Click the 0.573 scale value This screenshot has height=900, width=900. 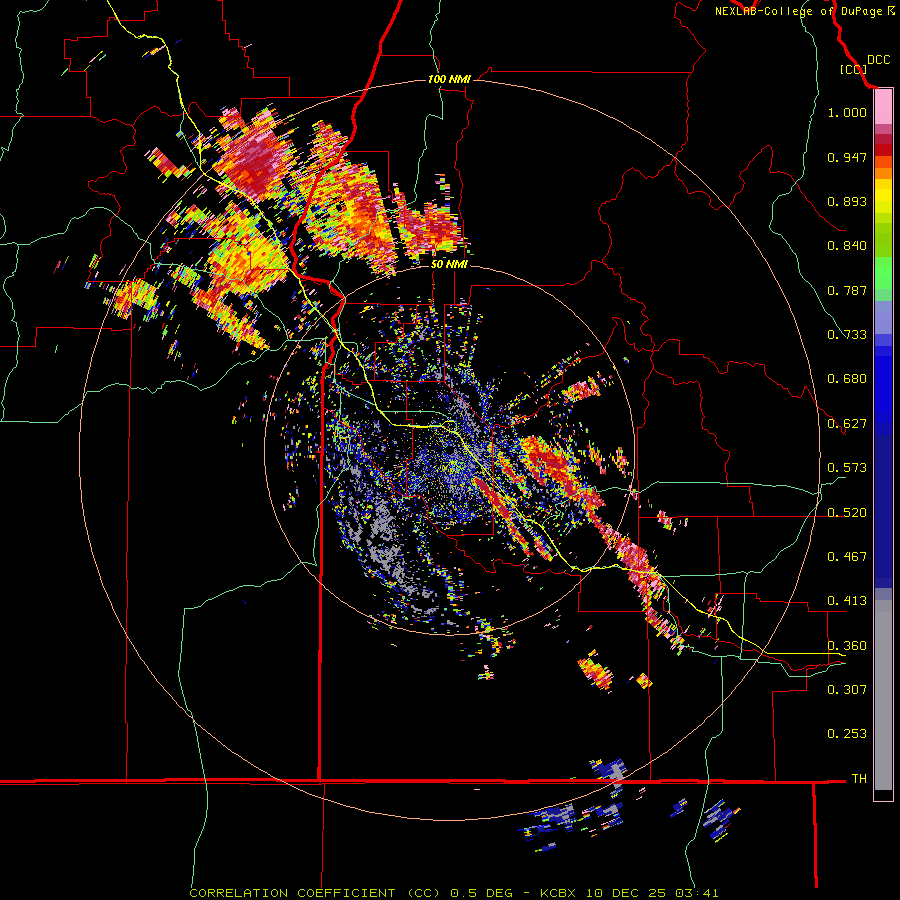[847, 468]
